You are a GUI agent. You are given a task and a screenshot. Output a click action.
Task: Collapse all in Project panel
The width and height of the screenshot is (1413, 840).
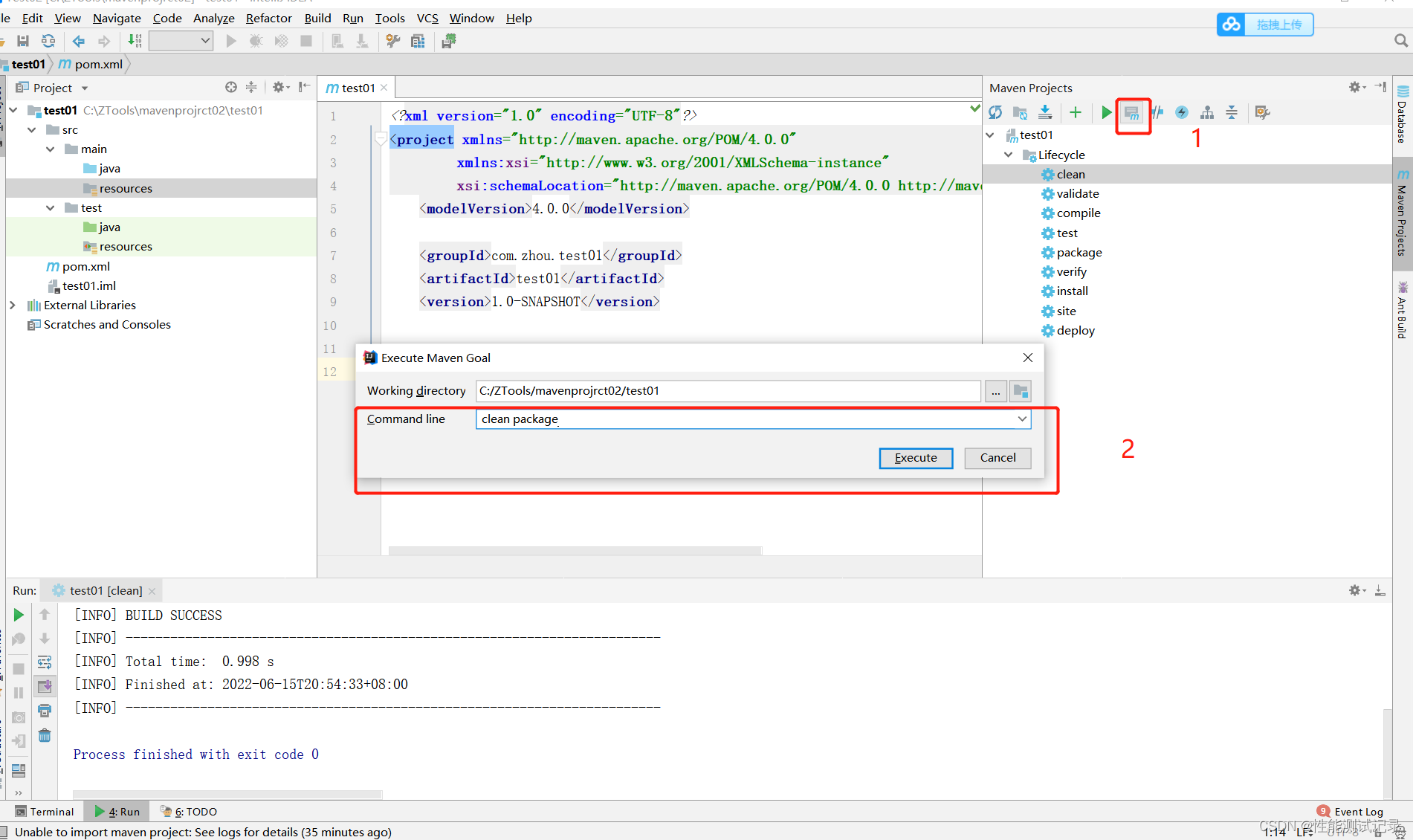251,87
